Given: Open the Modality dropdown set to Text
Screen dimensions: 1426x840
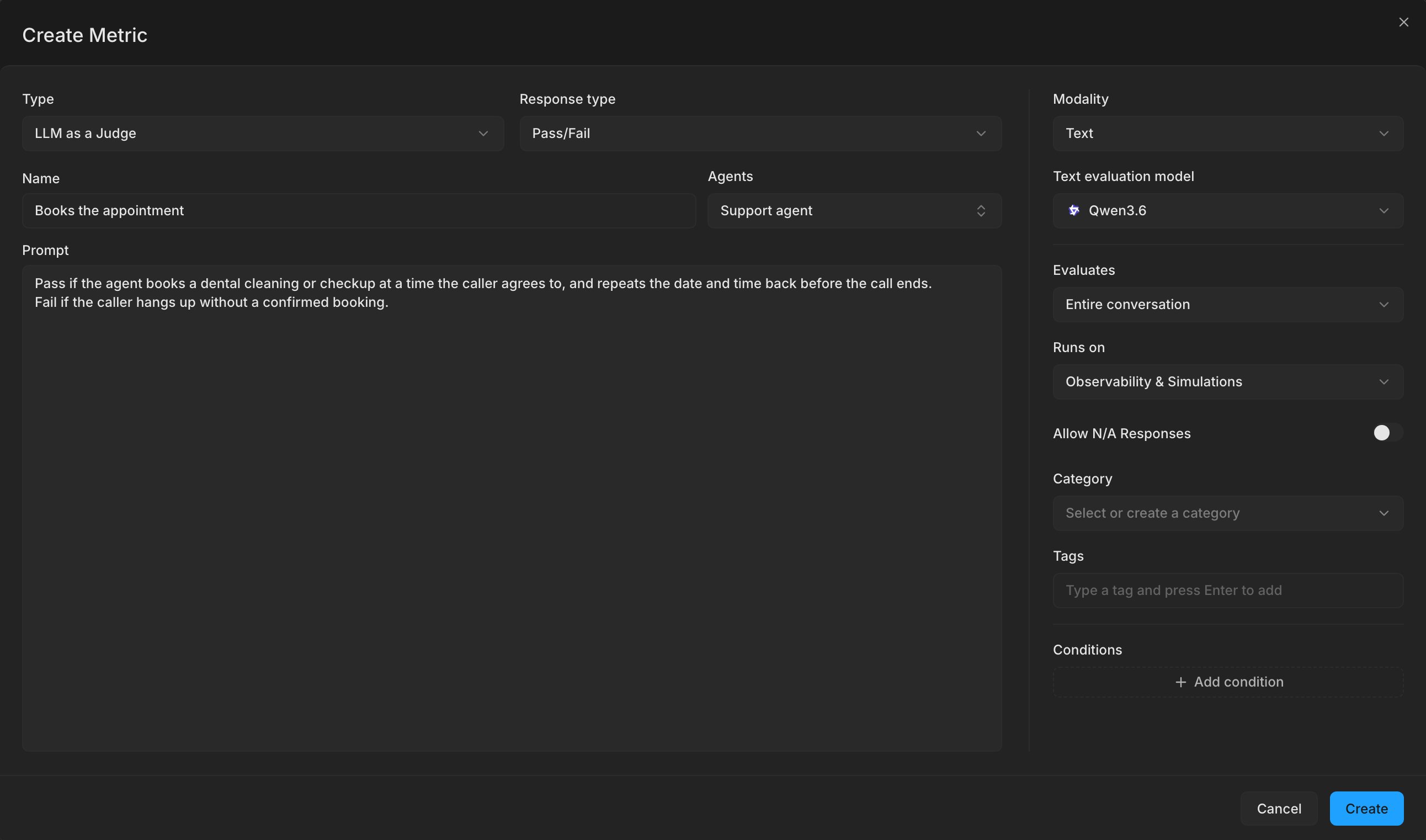Looking at the screenshot, I should 1228,134.
